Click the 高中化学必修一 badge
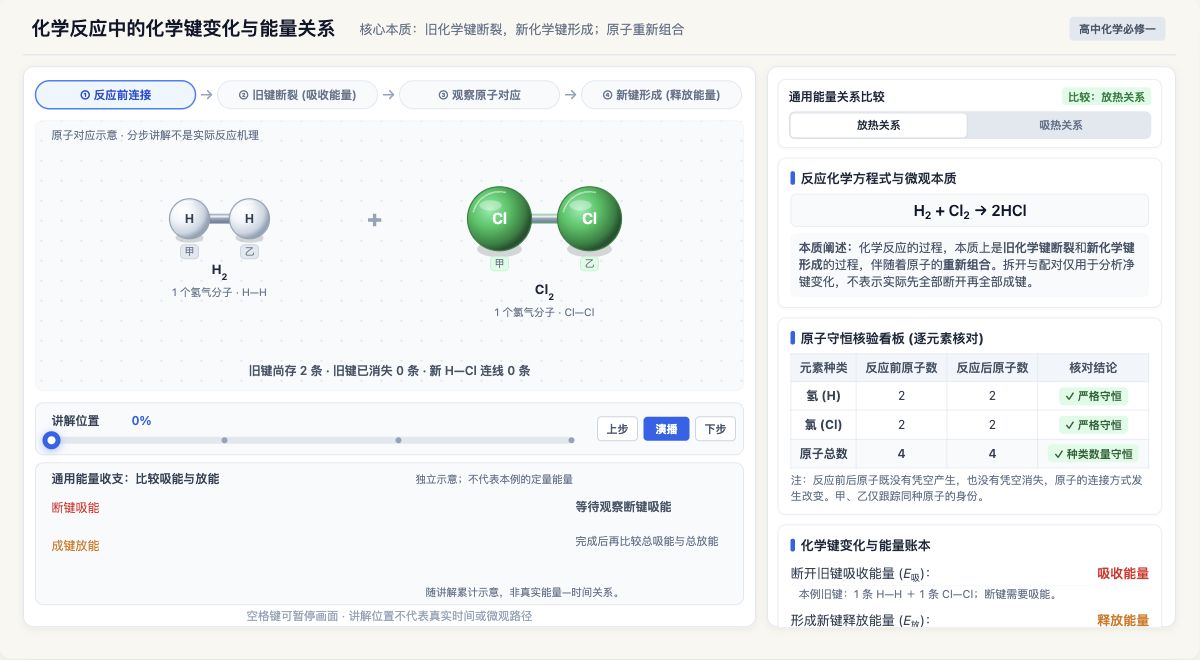1200x660 pixels. (1117, 29)
